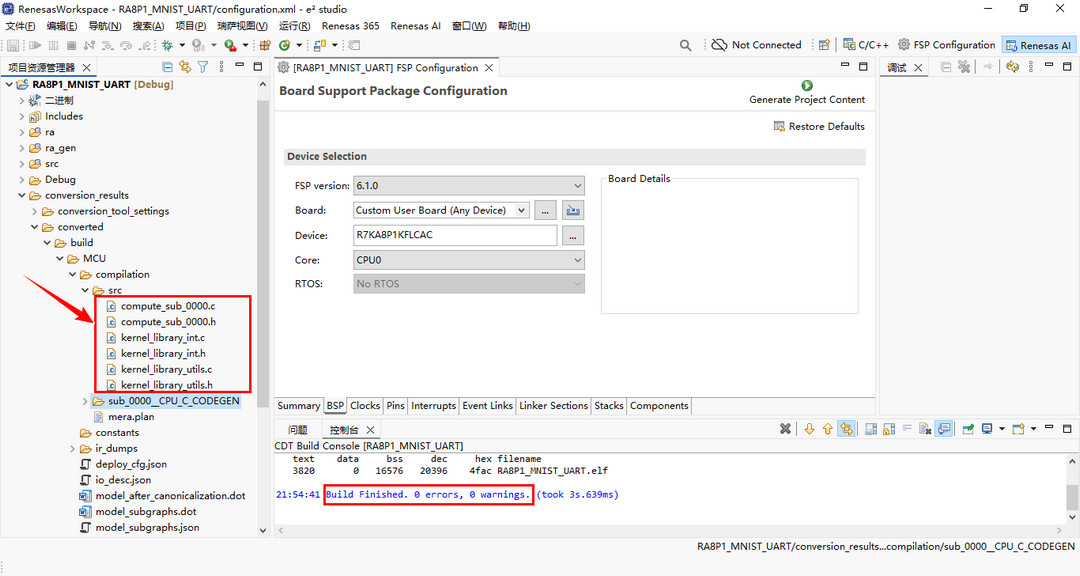
Task: Click the green Generate Project Content icon
Action: pyautogui.click(x=807, y=85)
